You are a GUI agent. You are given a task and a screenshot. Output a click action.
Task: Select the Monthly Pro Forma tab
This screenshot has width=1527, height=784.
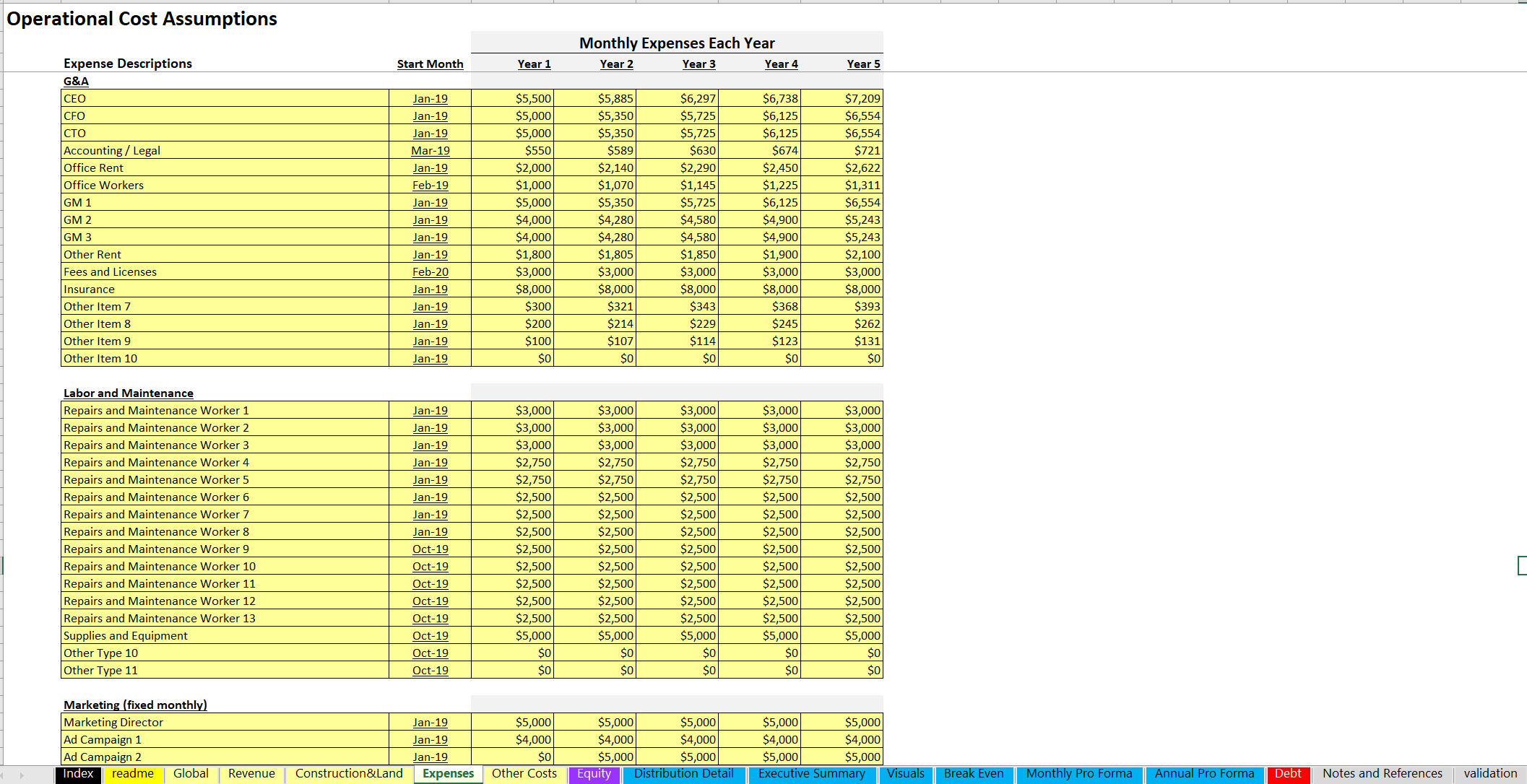tap(1078, 774)
